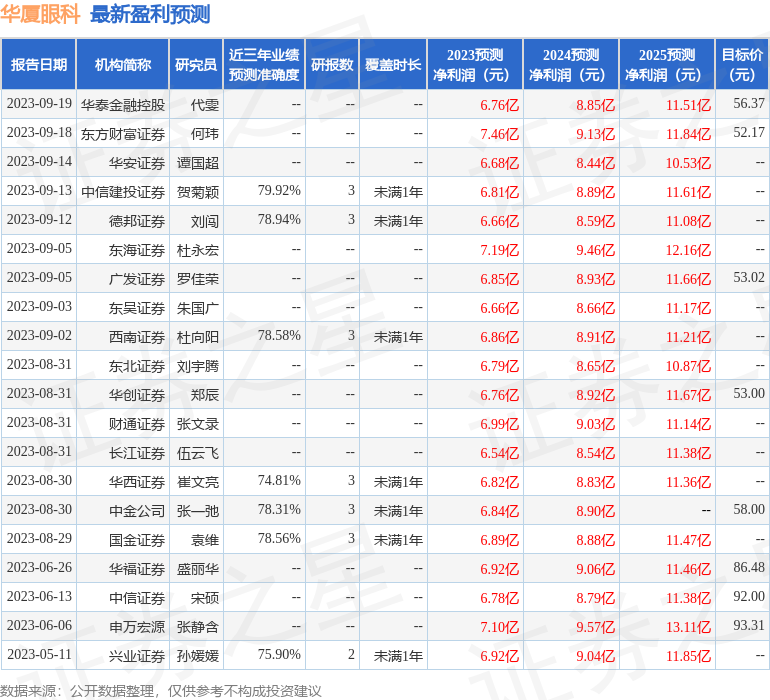Select institution 中信证券

137,597
